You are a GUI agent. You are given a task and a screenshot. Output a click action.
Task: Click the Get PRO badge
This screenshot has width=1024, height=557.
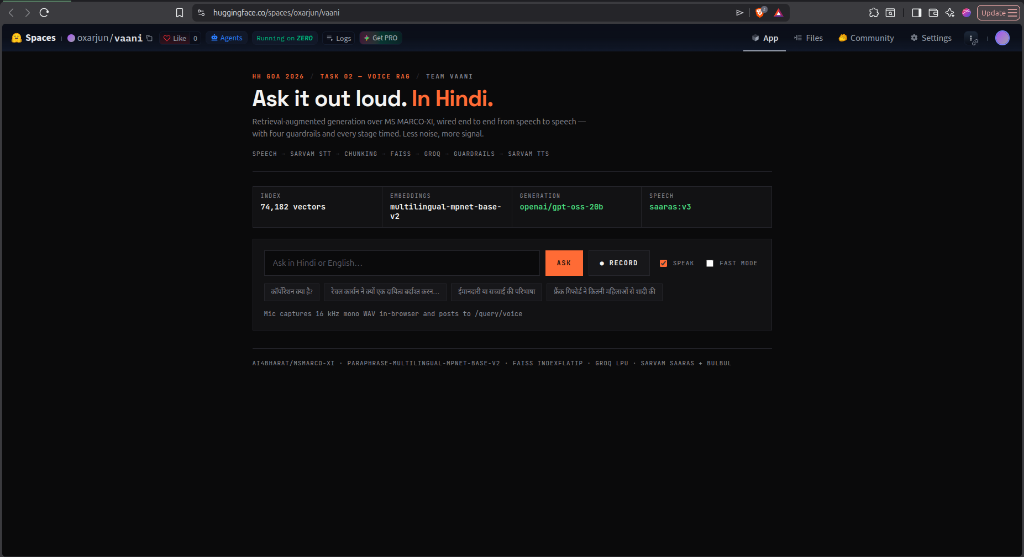pyautogui.click(x=381, y=38)
